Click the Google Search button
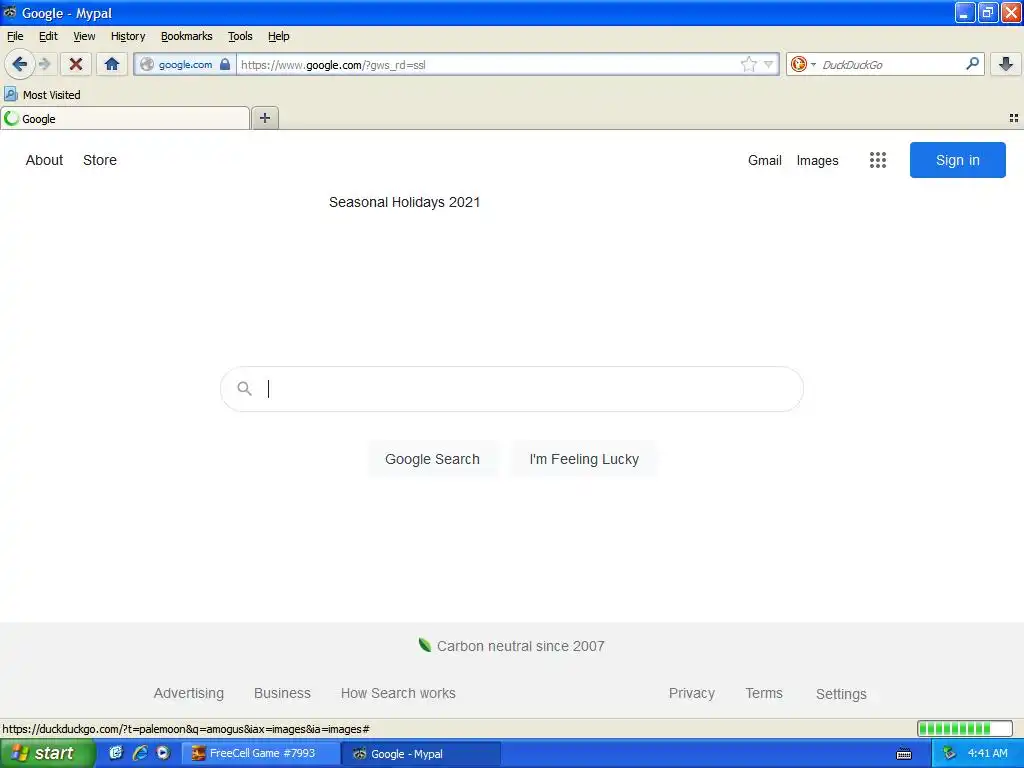 432,459
